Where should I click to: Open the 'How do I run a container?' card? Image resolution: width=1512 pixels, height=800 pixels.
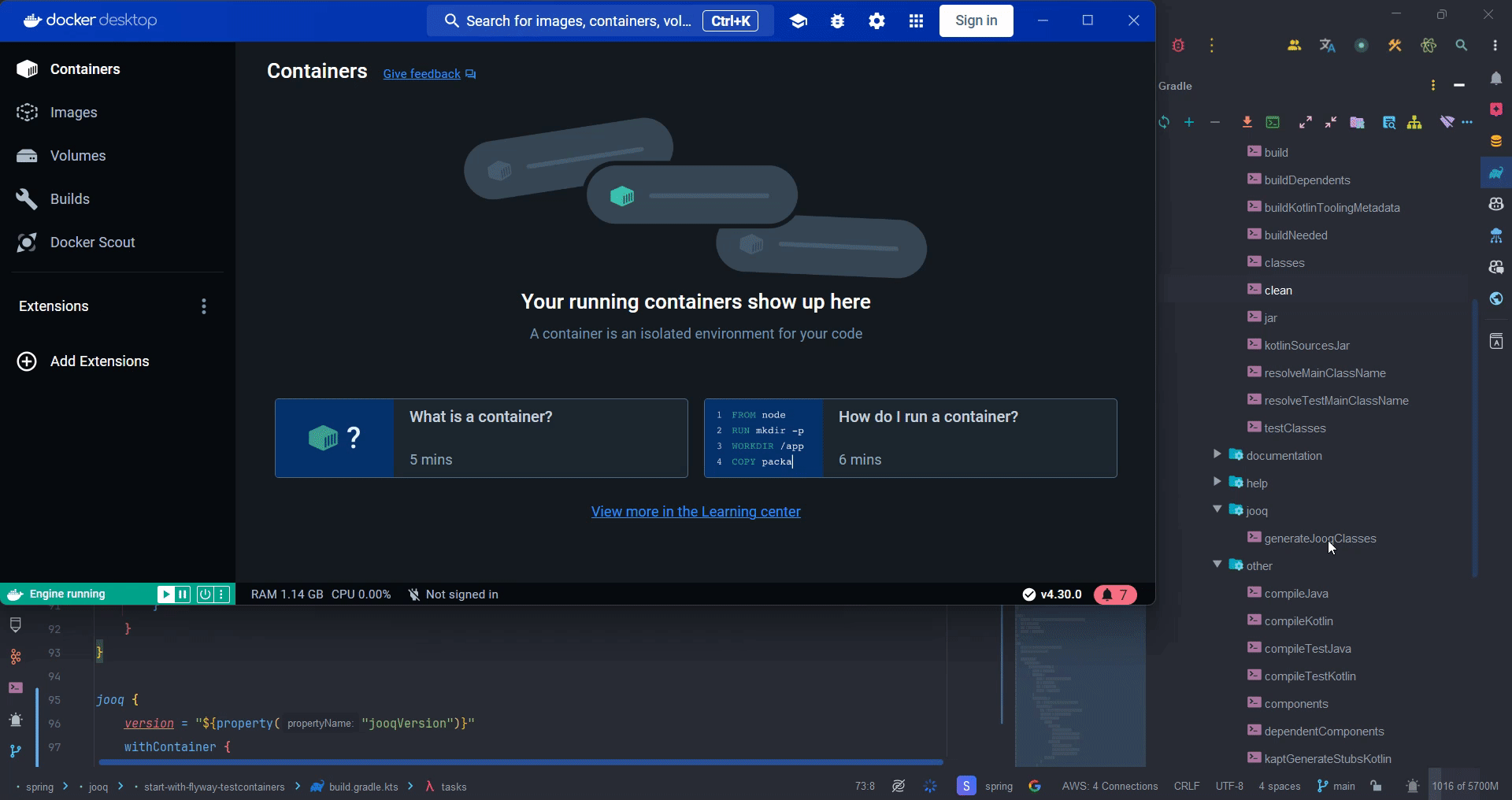910,438
